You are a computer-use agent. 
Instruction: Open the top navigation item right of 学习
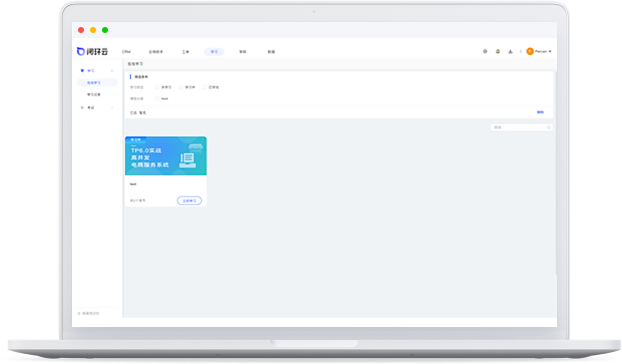point(243,52)
